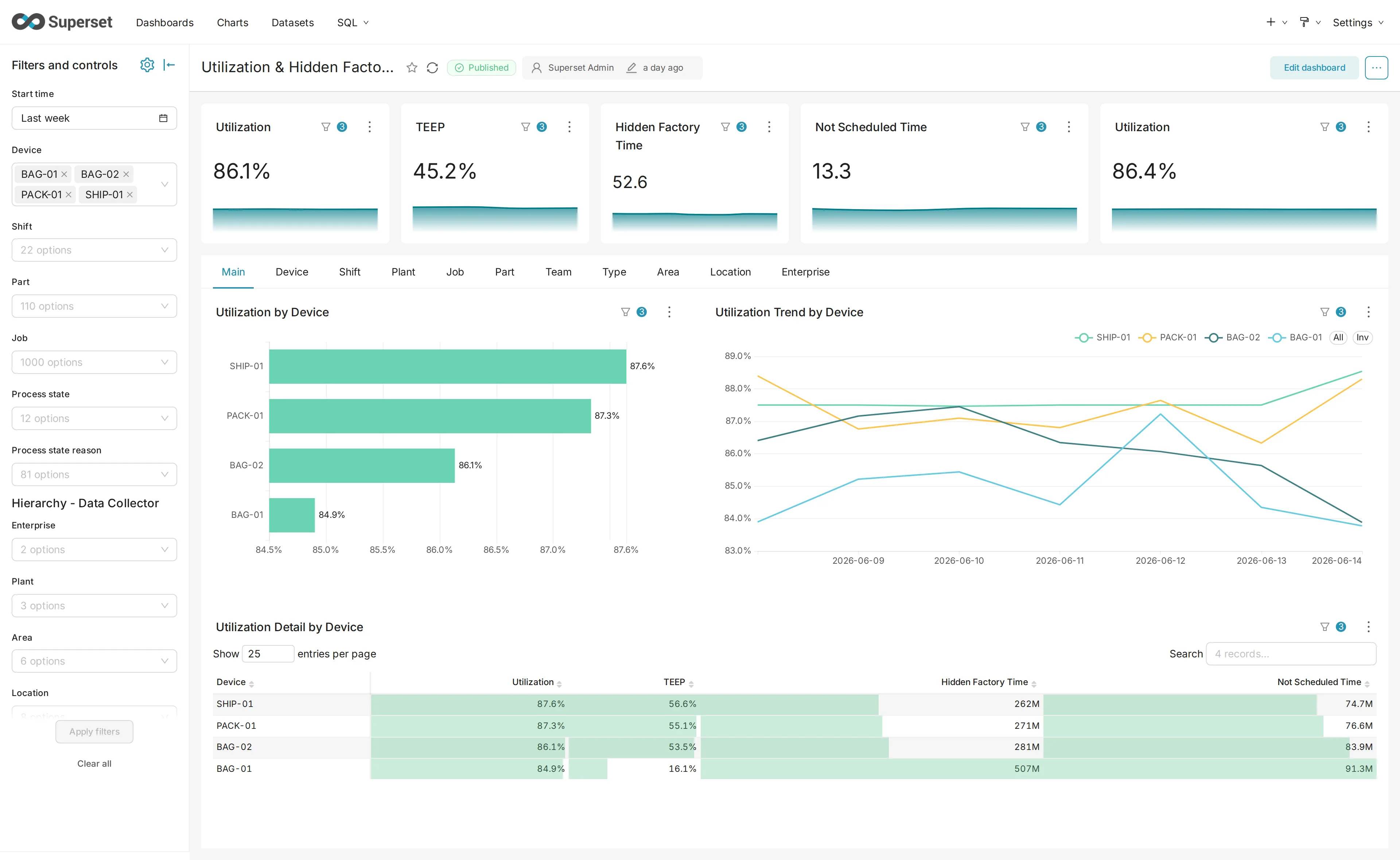This screenshot has height=860, width=1400.
Task: Open the calendar icon in Start time
Action: coord(163,118)
